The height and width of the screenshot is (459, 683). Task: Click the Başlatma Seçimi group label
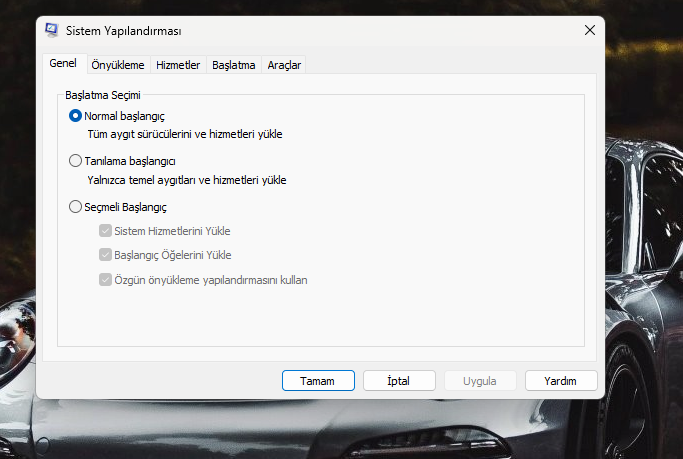pos(103,95)
